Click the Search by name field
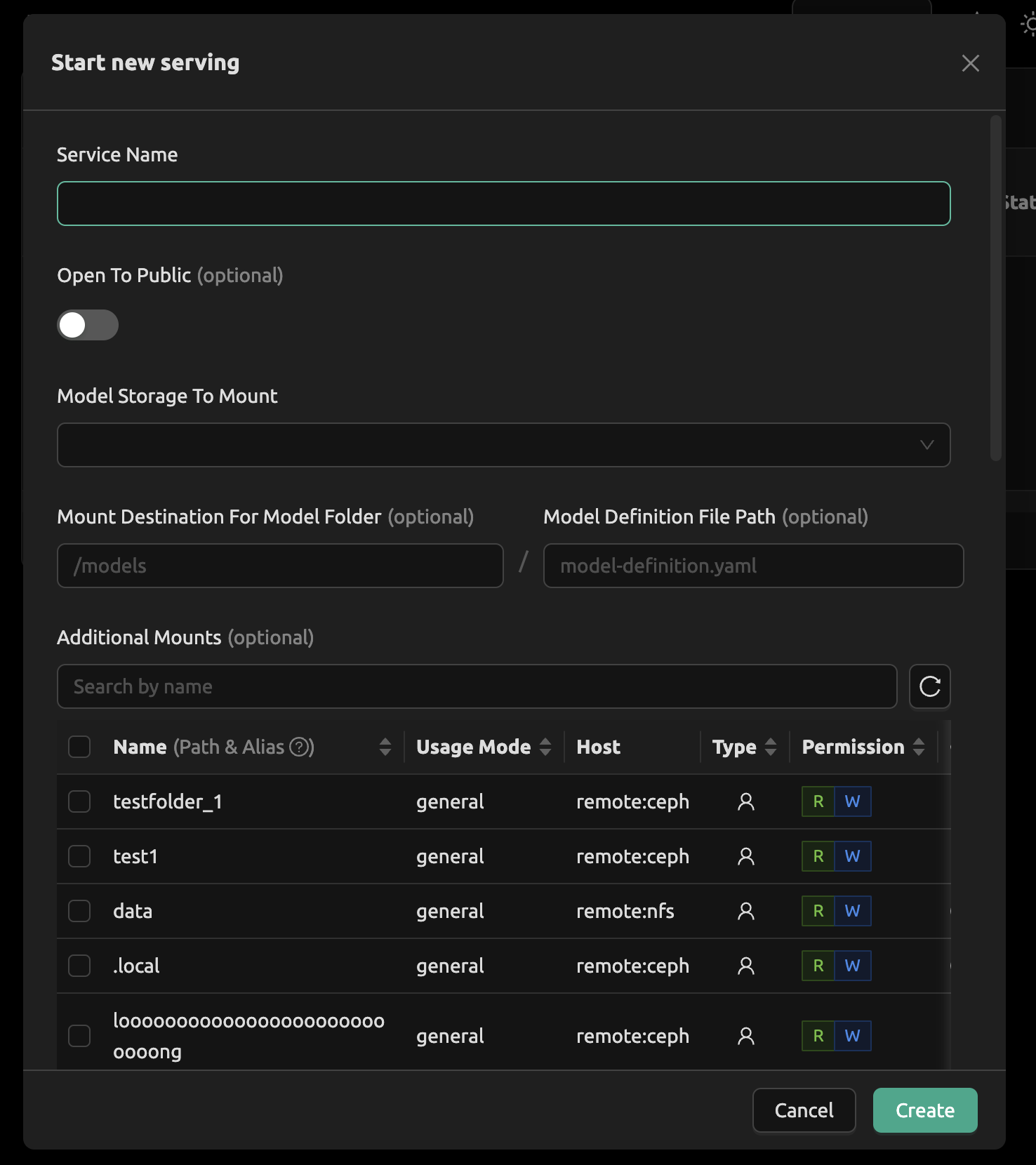Image resolution: width=1036 pixels, height=1165 pixels. 477,686
